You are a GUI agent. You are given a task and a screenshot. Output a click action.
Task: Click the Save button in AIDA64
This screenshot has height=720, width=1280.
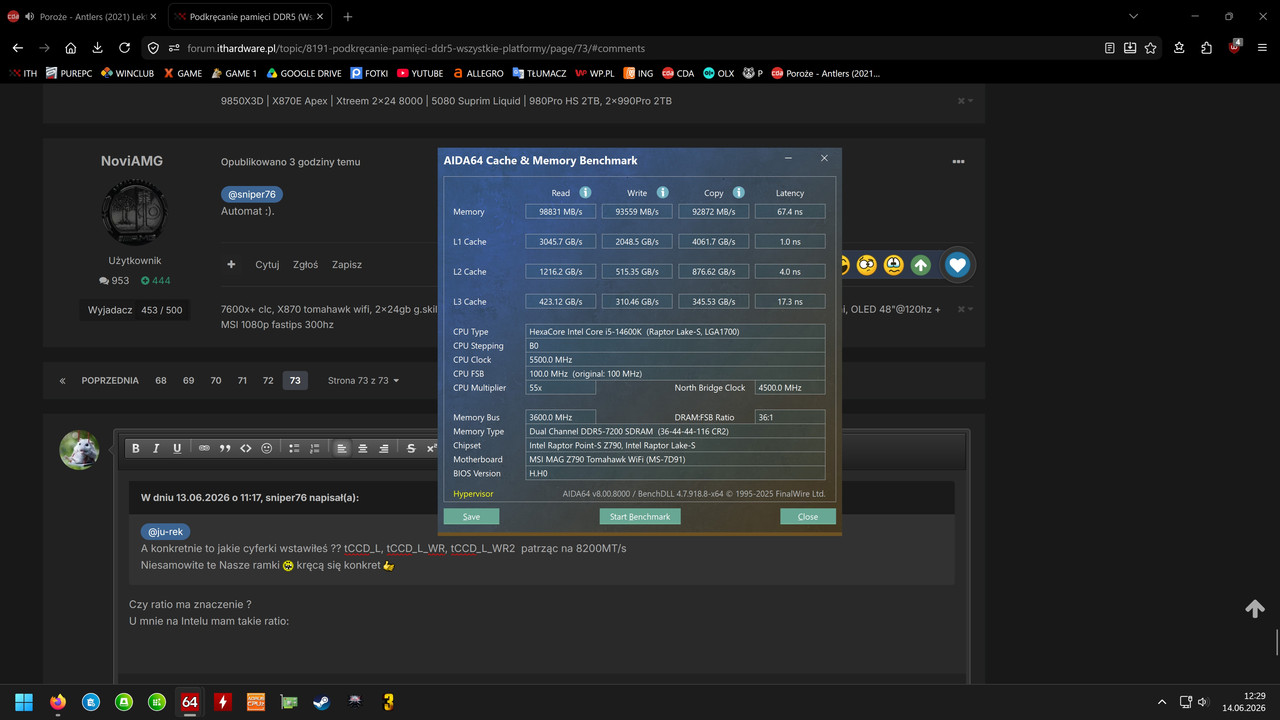pyautogui.click(x=471, y=516)
